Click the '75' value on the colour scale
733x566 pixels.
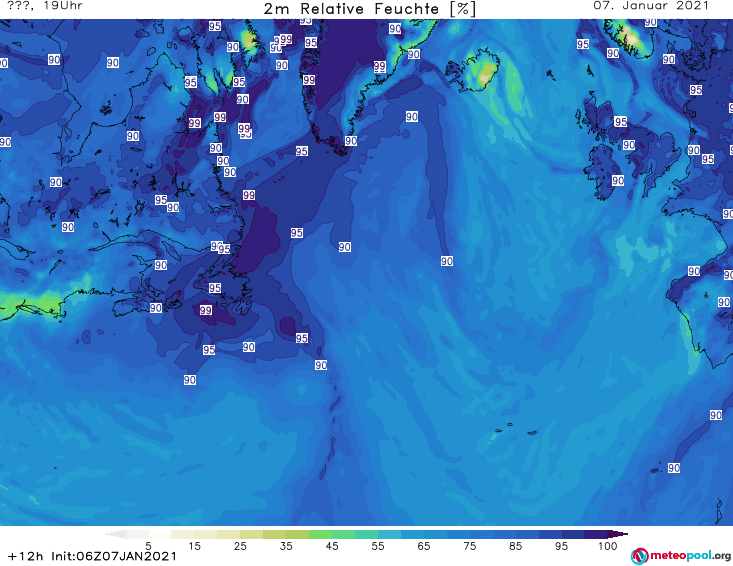click(x=469, y=546)
